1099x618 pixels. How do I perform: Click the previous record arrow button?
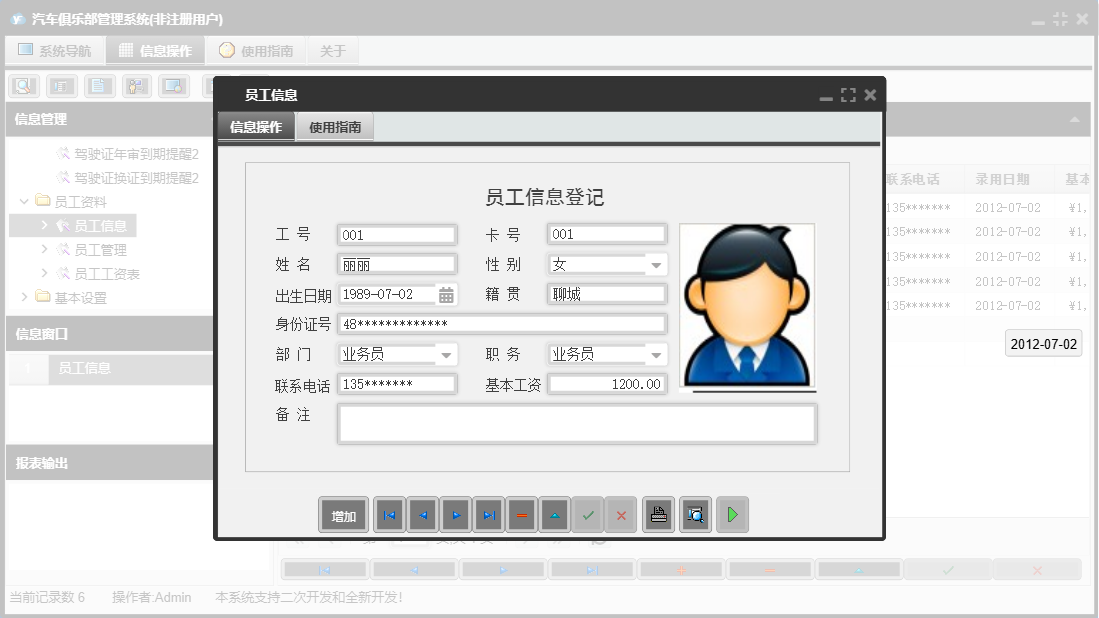[423, 515]
